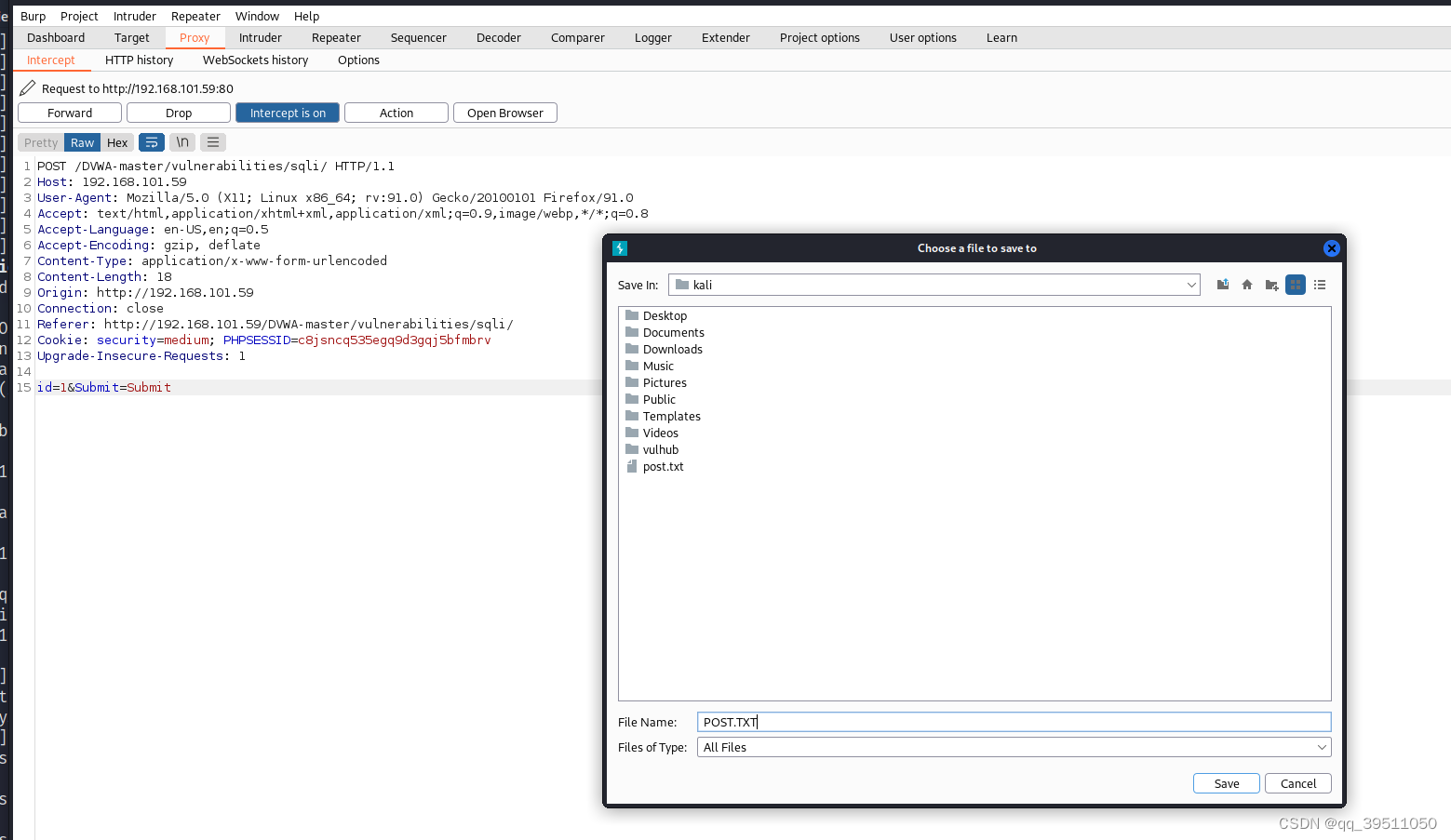
Task: Select the Documents folder
Action: click(x=664, y=333)
